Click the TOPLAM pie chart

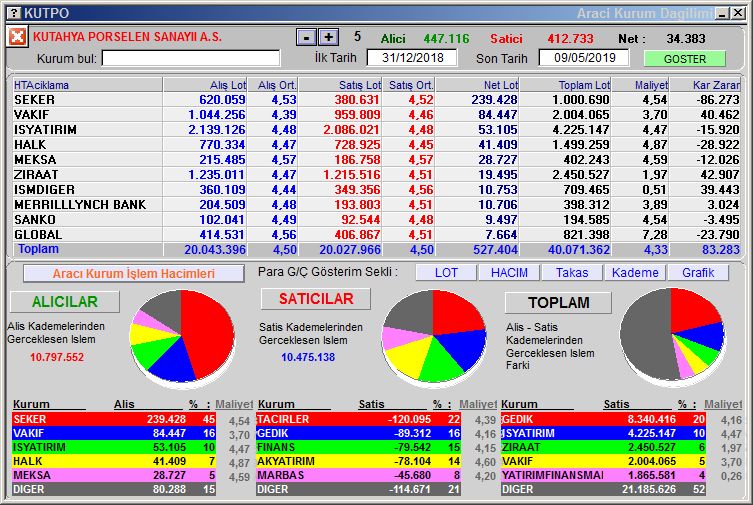click(x=672, y=335)
